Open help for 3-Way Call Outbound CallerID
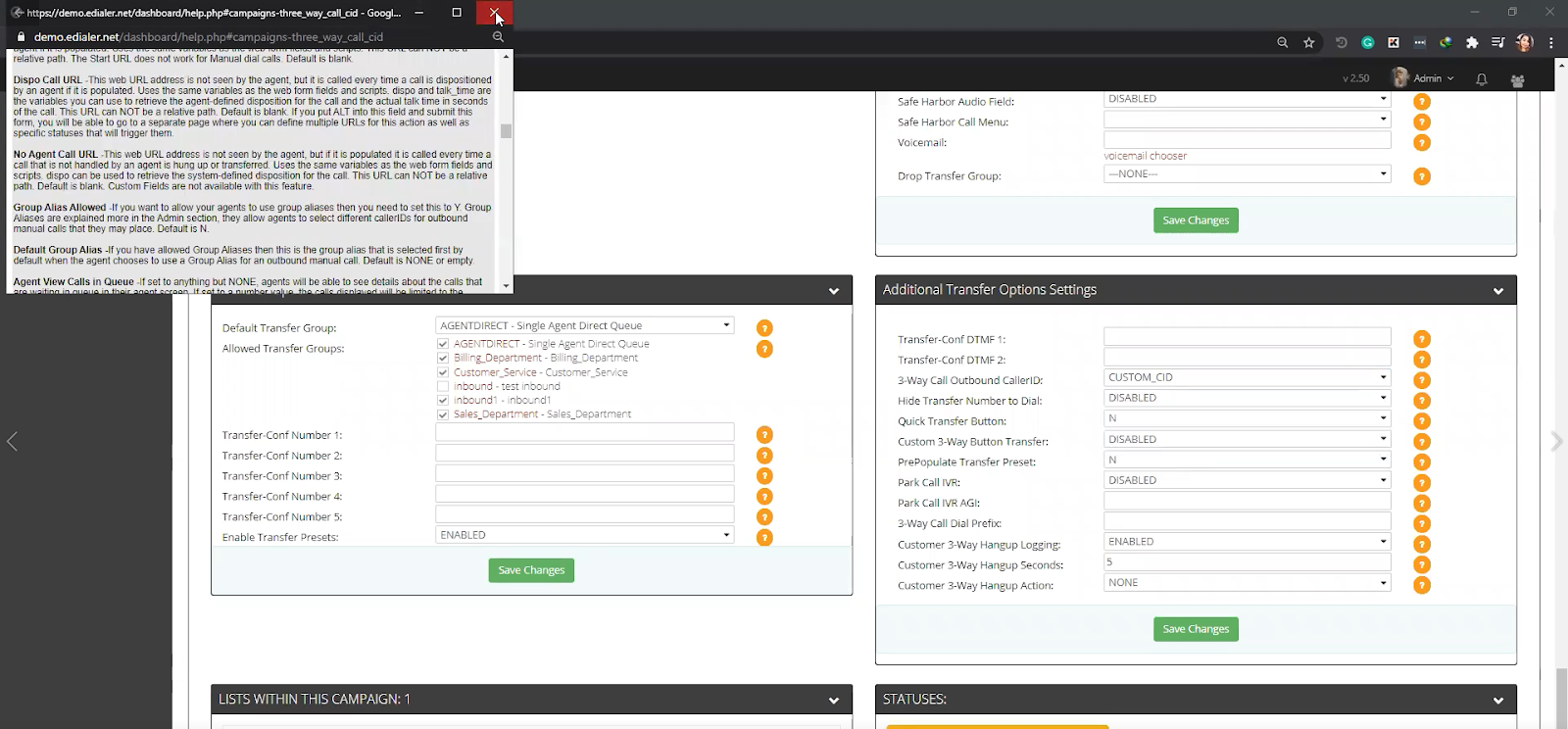The height and width of the screenshot is (729, 1568). (x=1422, y=380)
